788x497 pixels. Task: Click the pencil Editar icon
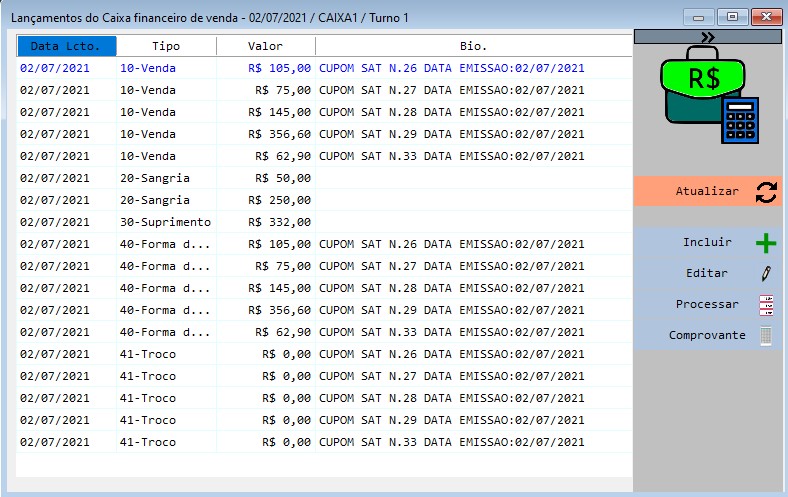(766, 273)
